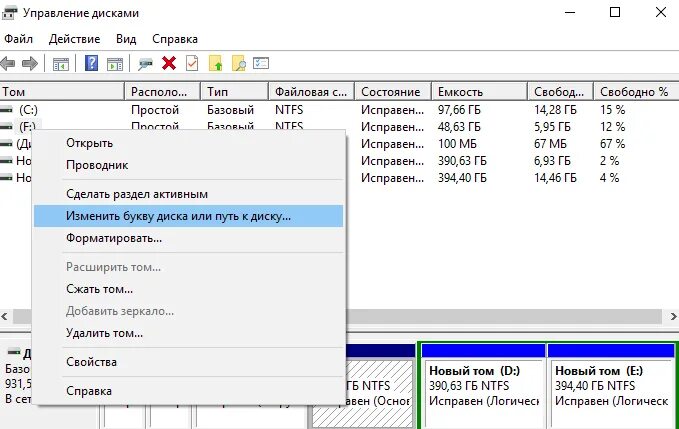Open the Вид menu
Viewport: 679px width, 429px height.
click(x=126, y=39)
